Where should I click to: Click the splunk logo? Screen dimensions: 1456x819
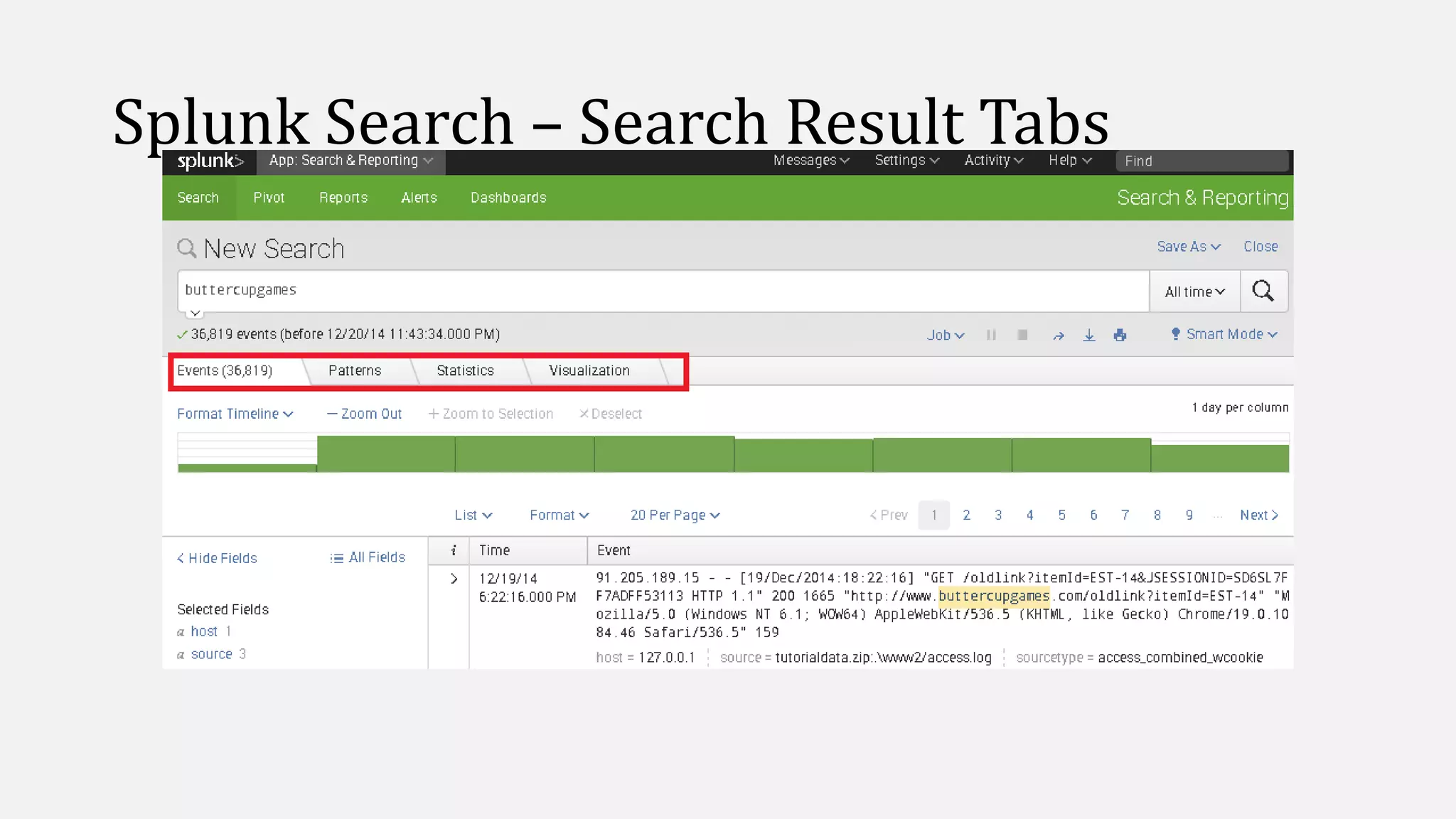(210, 161)
